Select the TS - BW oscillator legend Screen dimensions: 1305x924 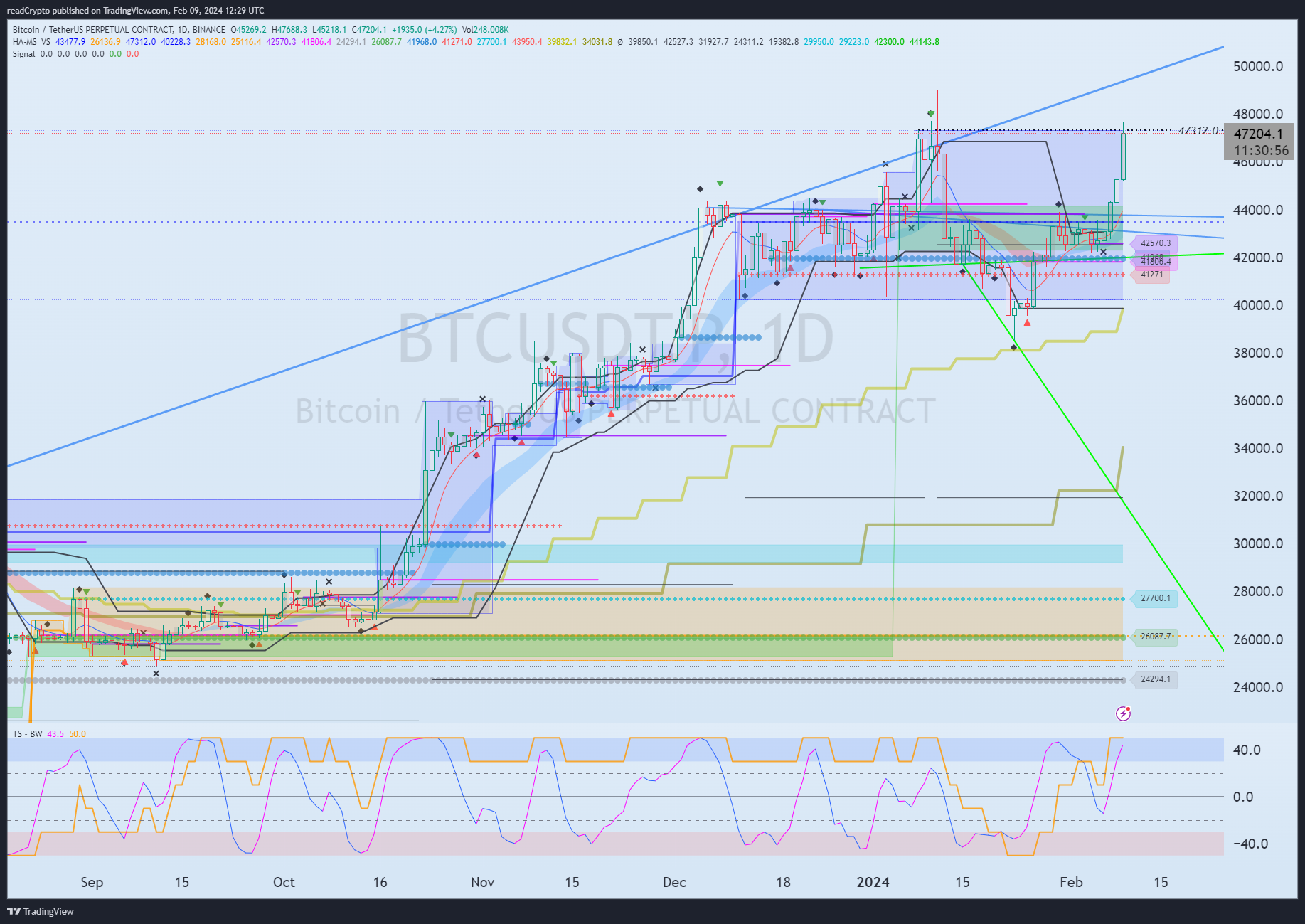[x=28, y=733]
